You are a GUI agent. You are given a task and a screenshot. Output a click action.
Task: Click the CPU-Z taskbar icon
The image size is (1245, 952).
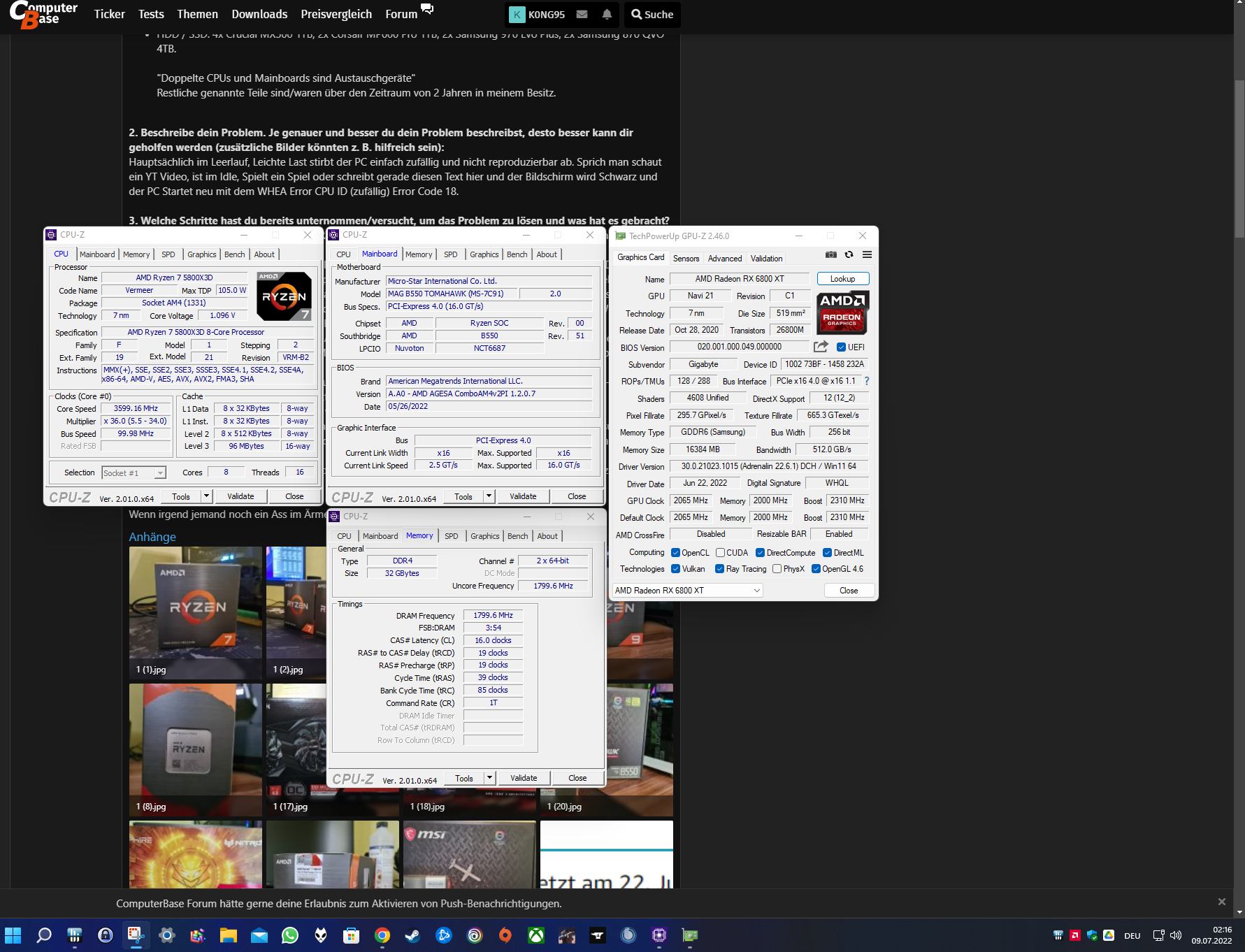pos(659,935)
